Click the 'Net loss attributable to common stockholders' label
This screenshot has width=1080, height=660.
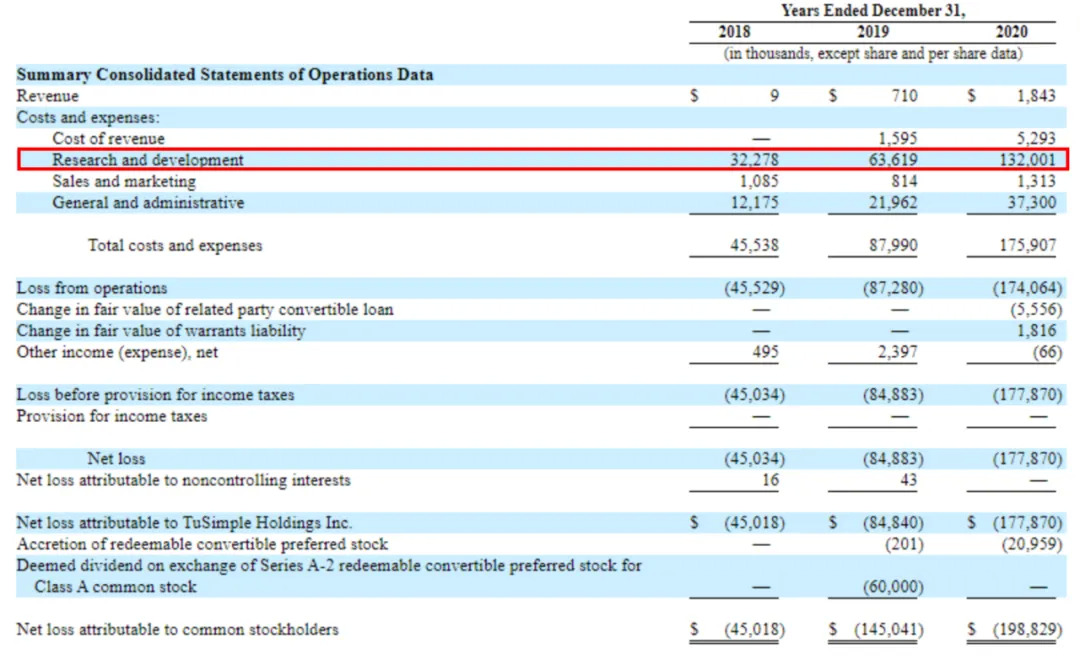(177, 629)
